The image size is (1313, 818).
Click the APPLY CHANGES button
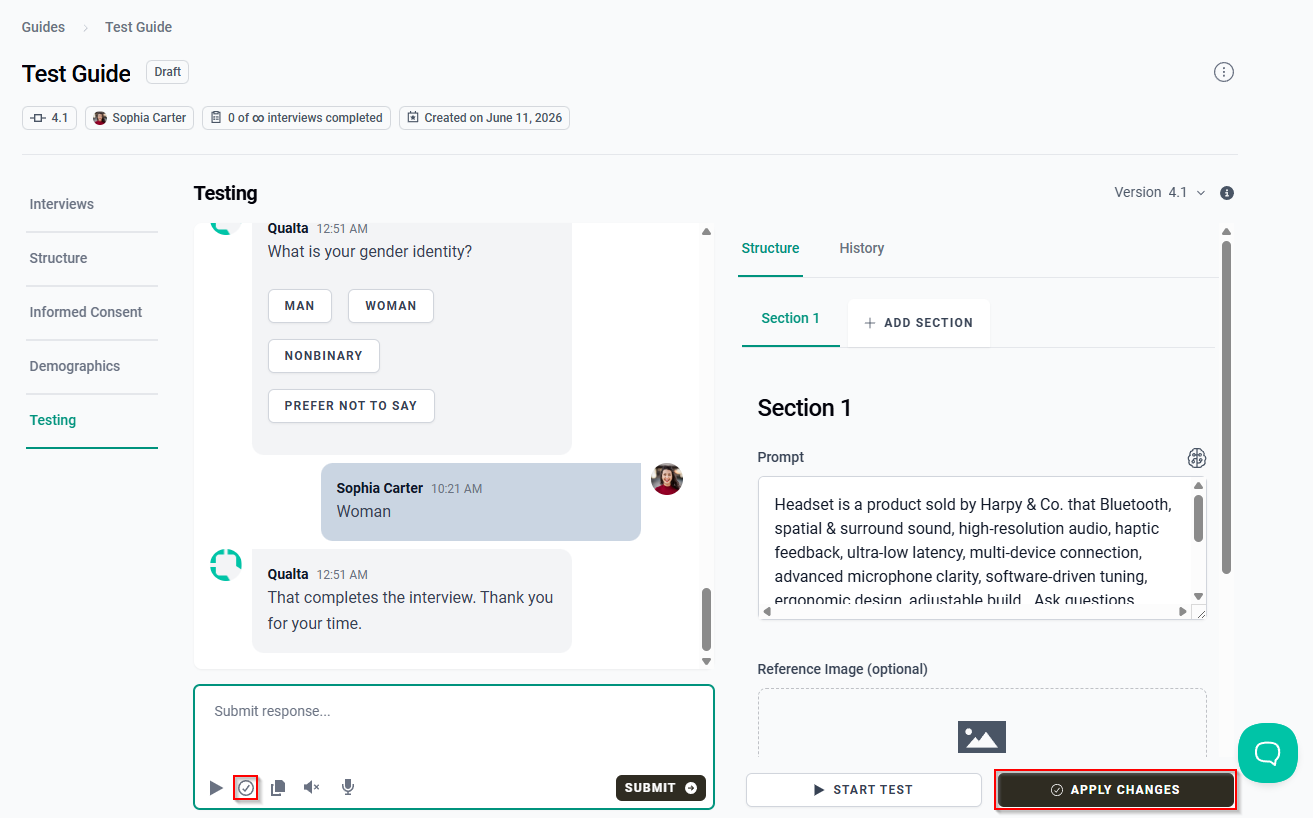pos(1116,790)
